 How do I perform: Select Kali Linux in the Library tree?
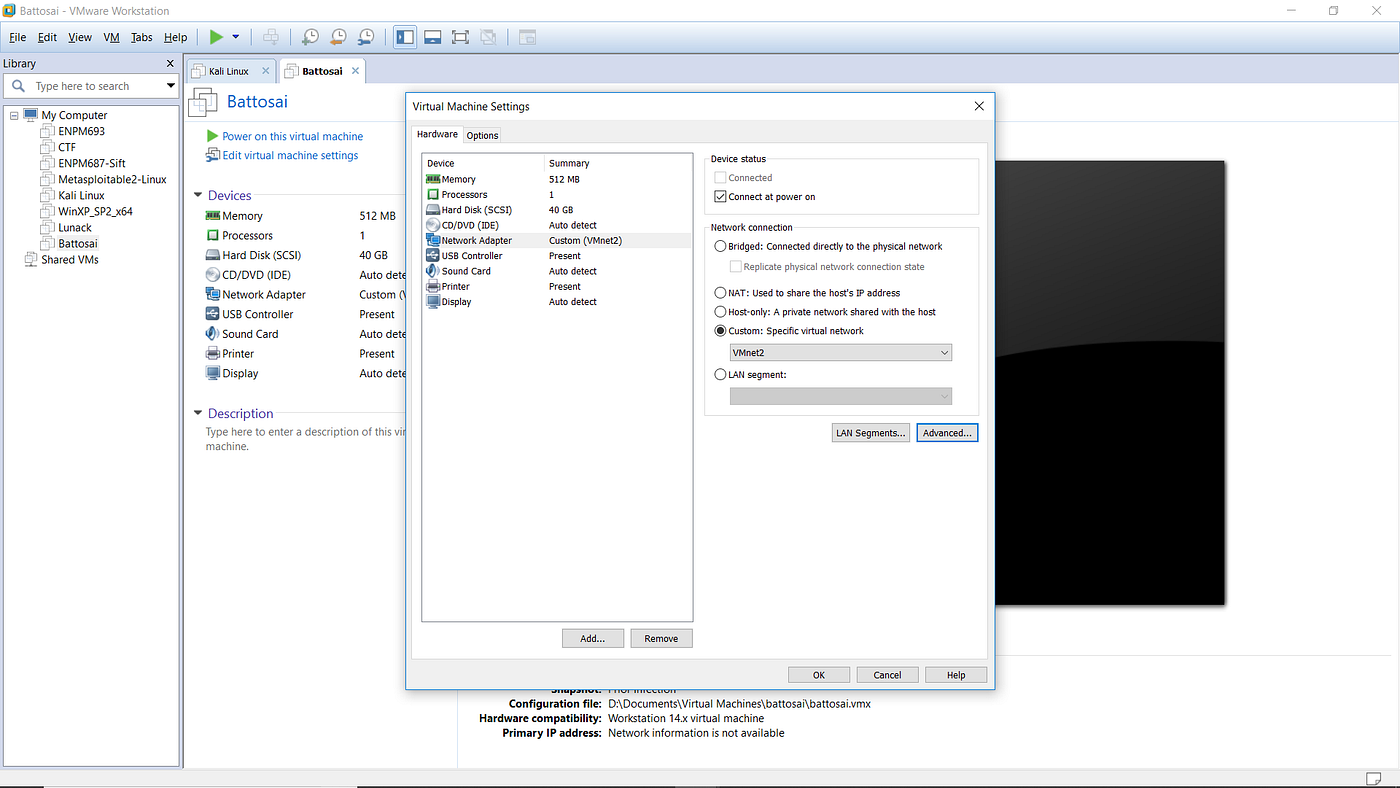[x=81, y=195]
